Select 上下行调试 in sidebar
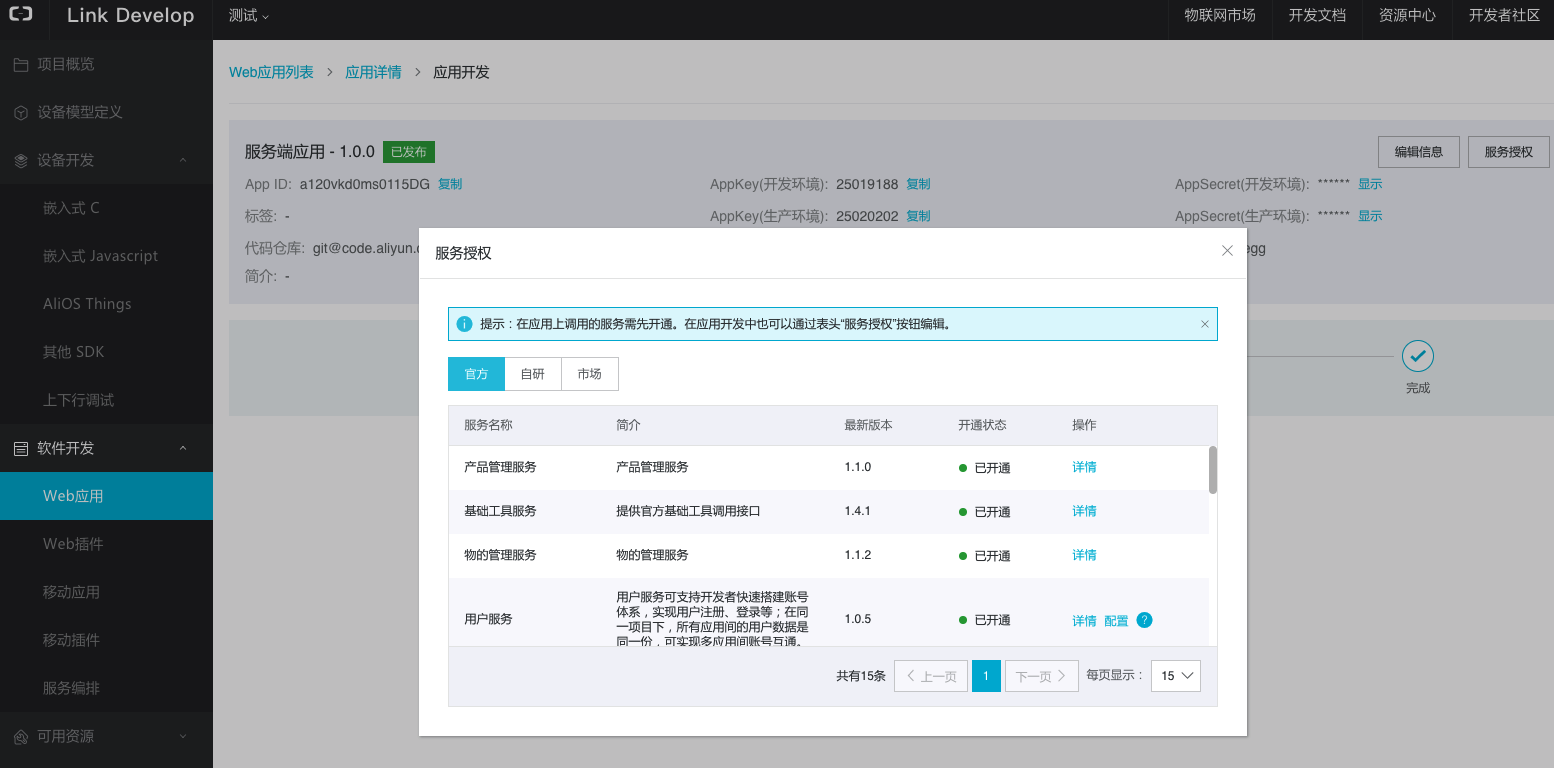The image size is (1554, 768). pos(106,400)
